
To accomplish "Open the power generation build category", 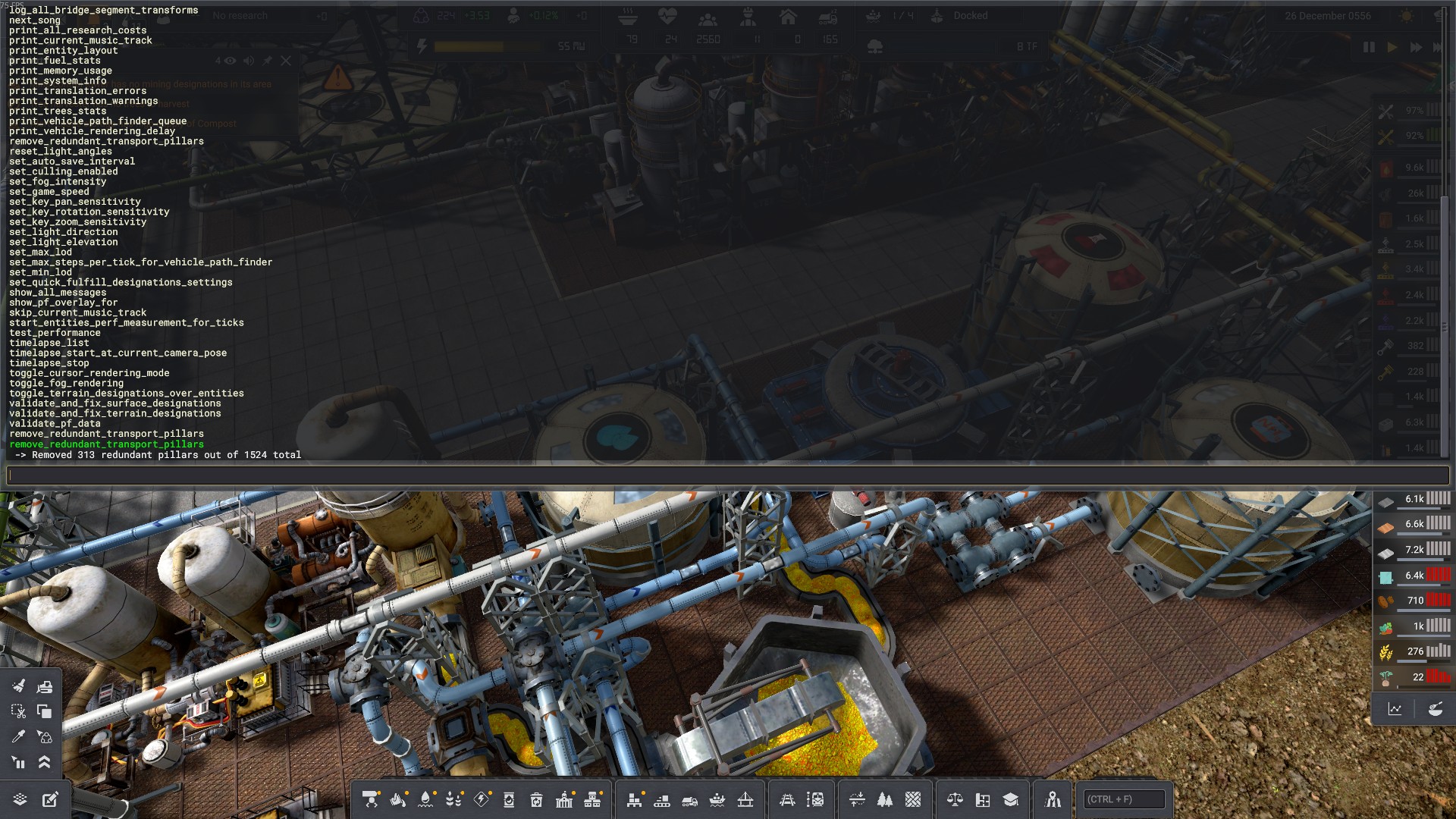I will pos(482,799).
